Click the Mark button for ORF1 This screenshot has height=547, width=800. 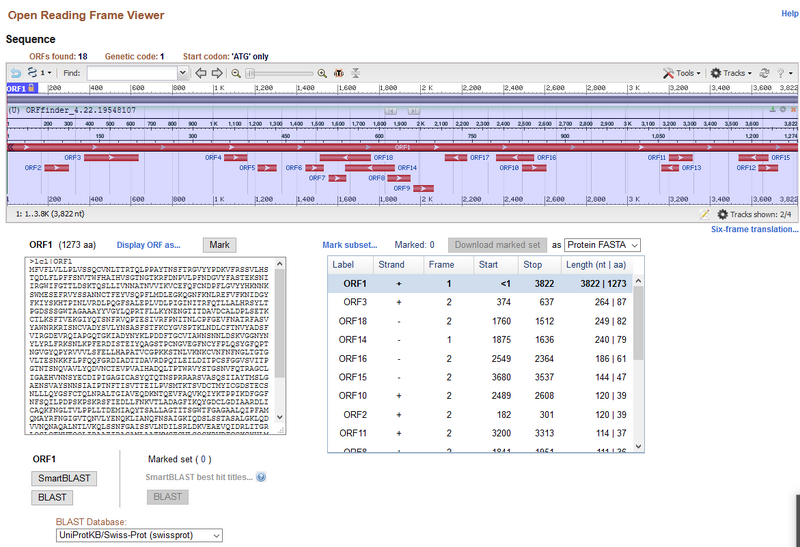coord(219,244)
